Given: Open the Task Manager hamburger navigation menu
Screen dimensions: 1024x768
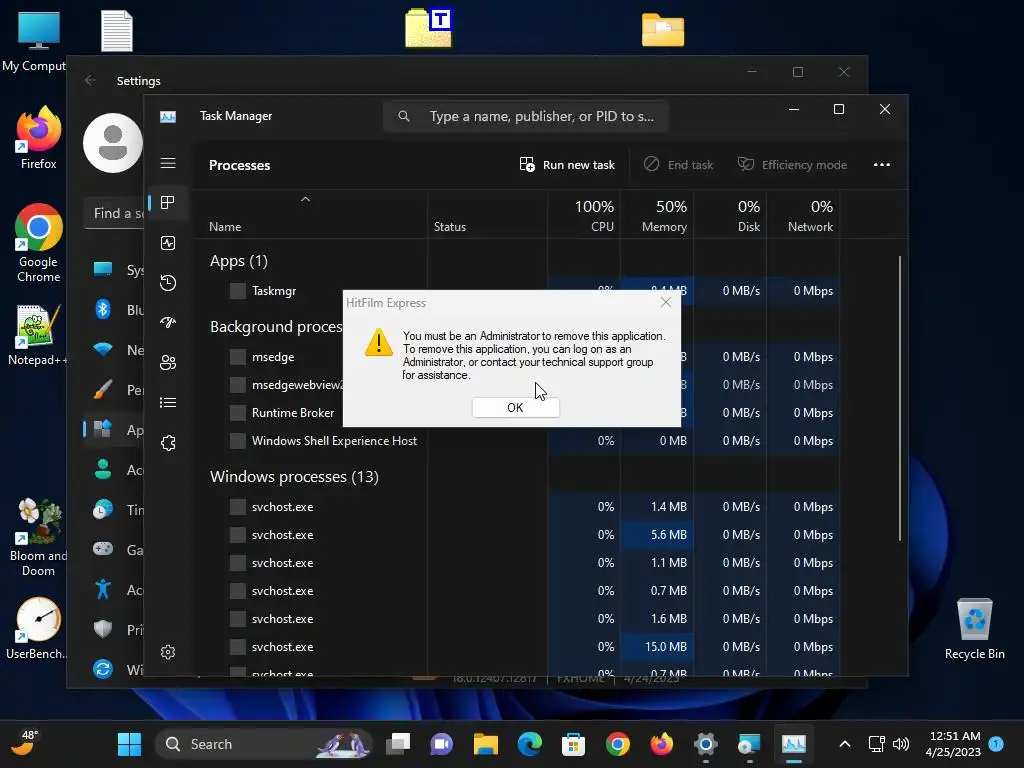Looking at the screenshot, I should pyautogui.click(x=168, y=163).
